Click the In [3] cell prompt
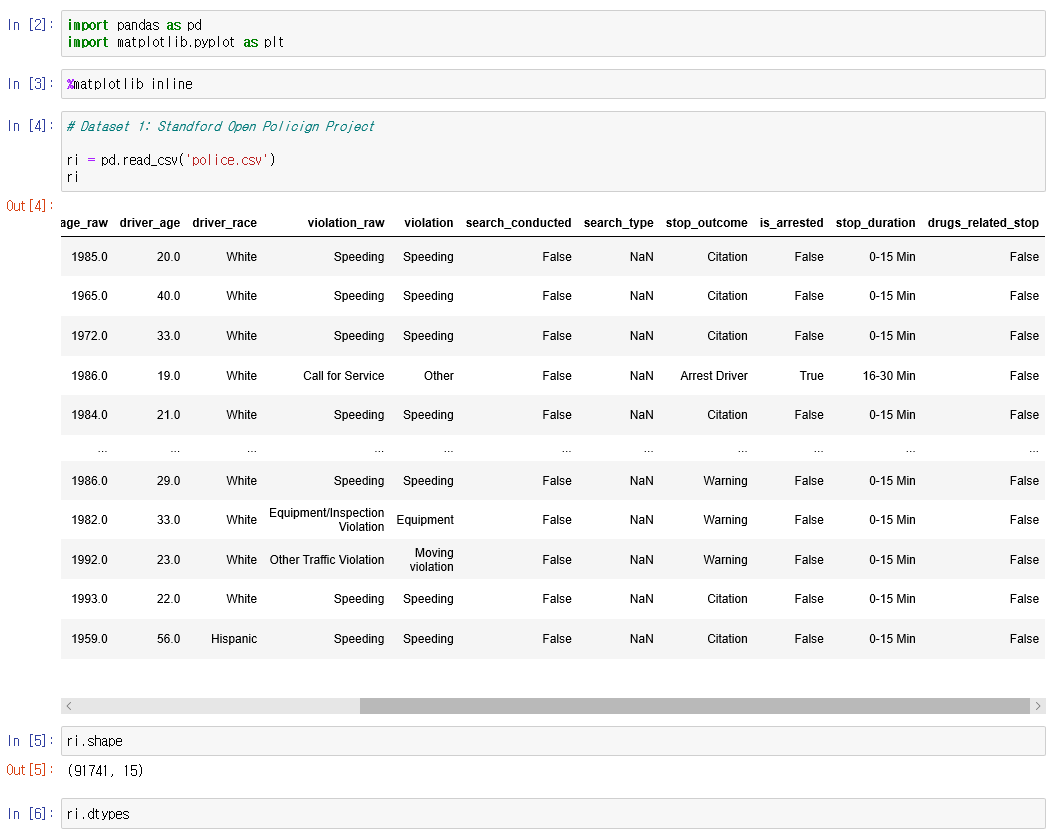1051x835 pixels. (30, 84)
